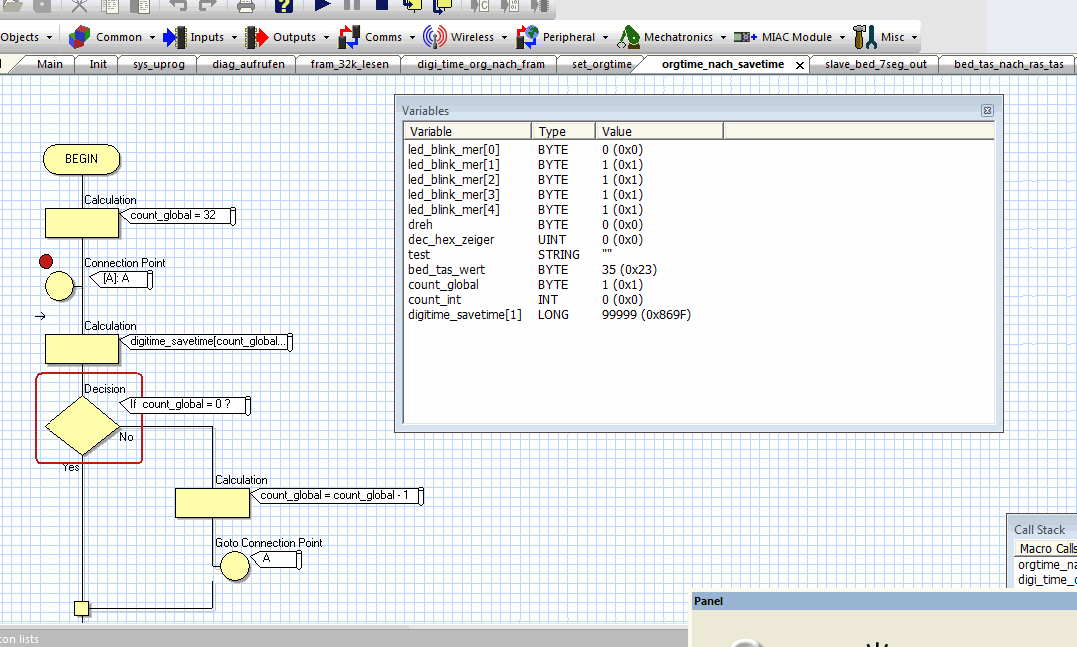Open the bed_tas_nach_ras_tas tab
Viewport: 1077px width, 647px height.
coord(1008,64)
